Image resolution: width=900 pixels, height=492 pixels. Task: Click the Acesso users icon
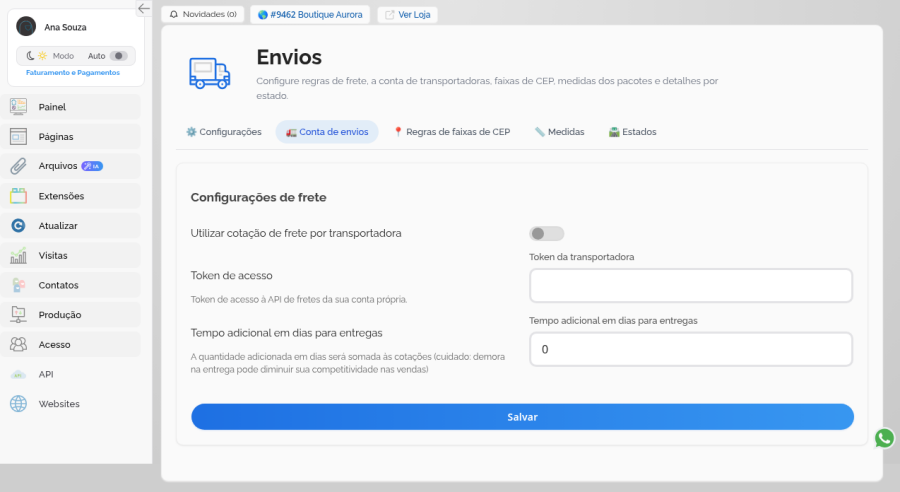[18, 344]
